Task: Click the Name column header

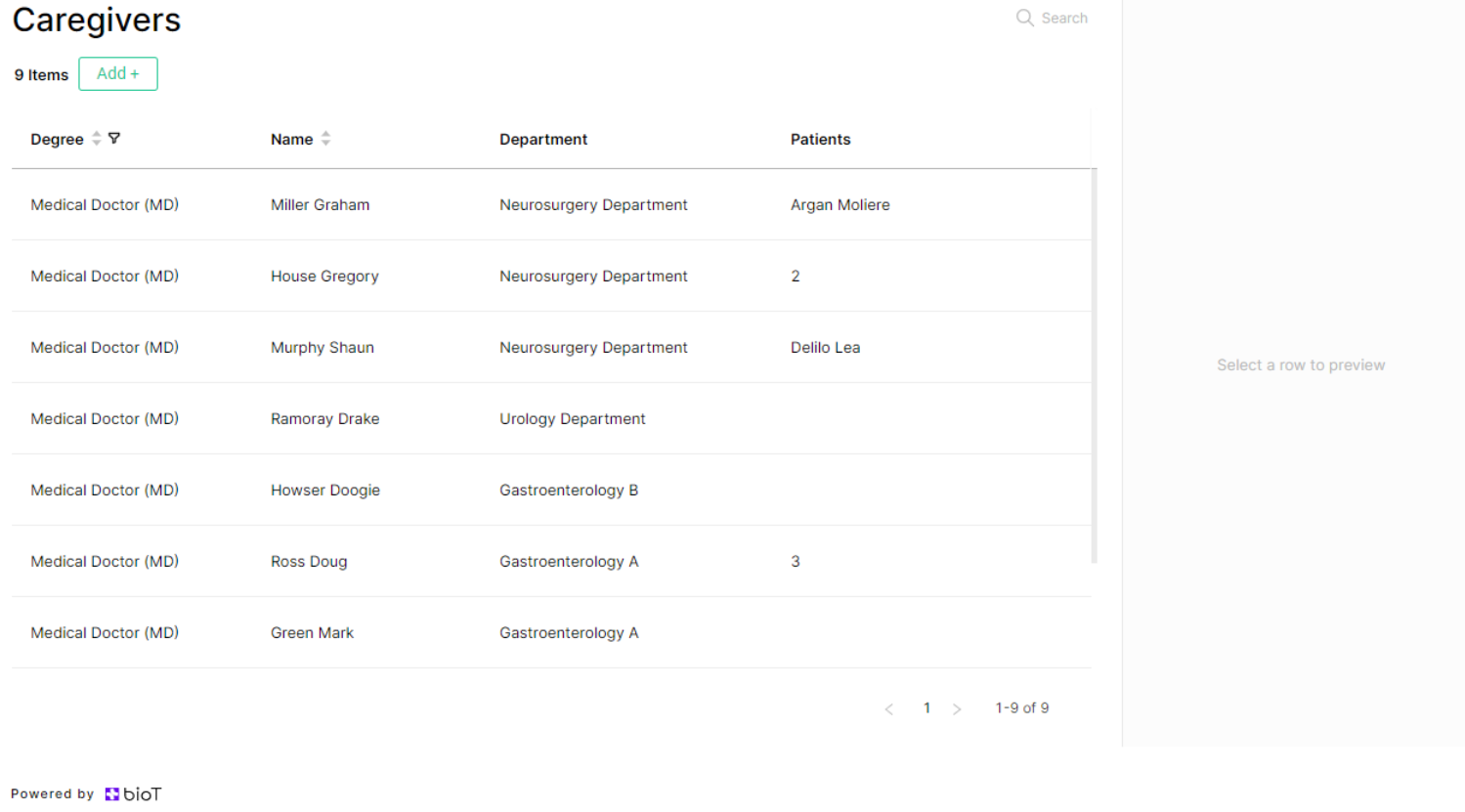Action: tap(292, 140)
